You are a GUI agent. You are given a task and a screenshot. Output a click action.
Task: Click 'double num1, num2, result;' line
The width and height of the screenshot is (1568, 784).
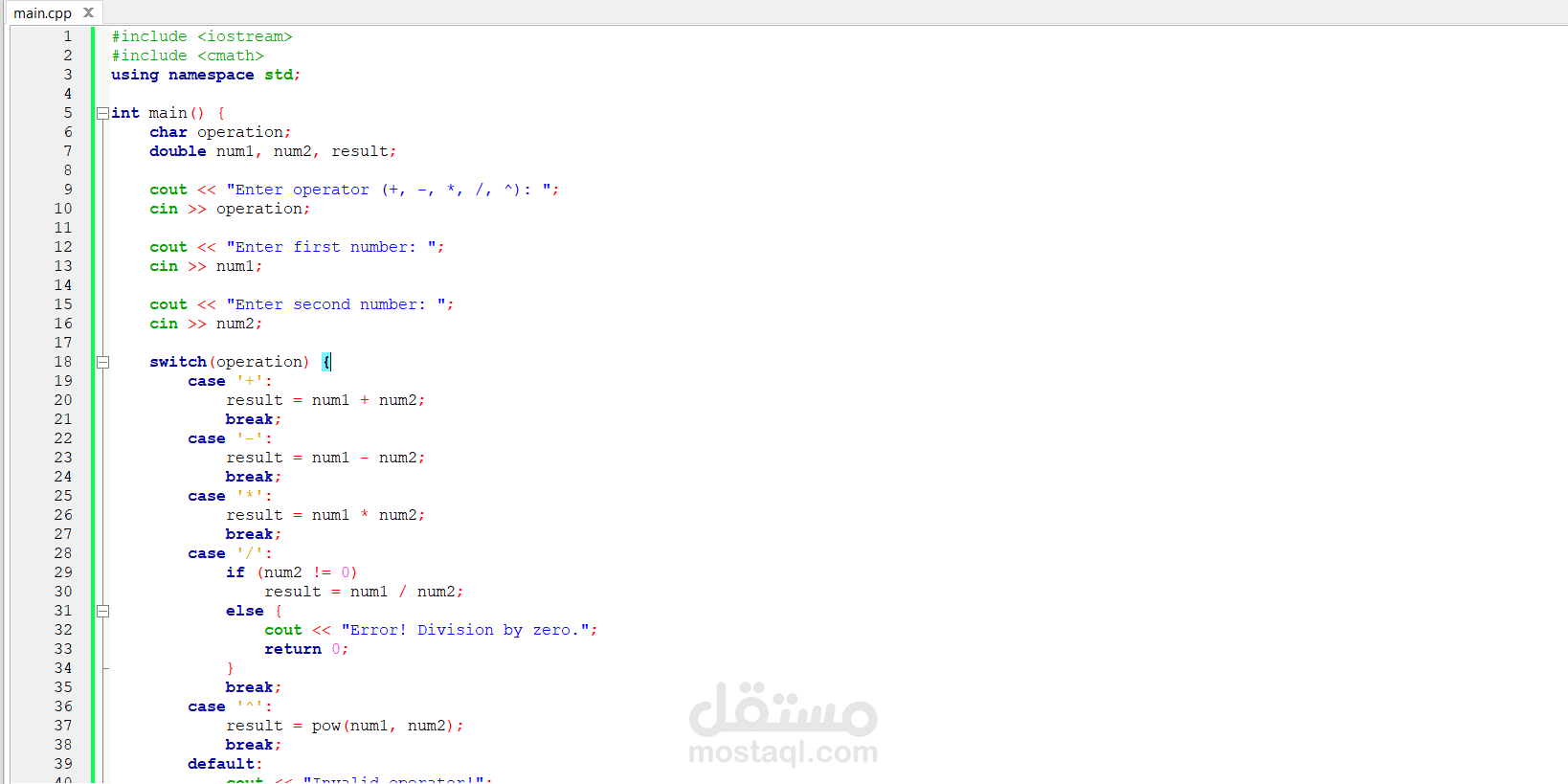tap(273, 151)
